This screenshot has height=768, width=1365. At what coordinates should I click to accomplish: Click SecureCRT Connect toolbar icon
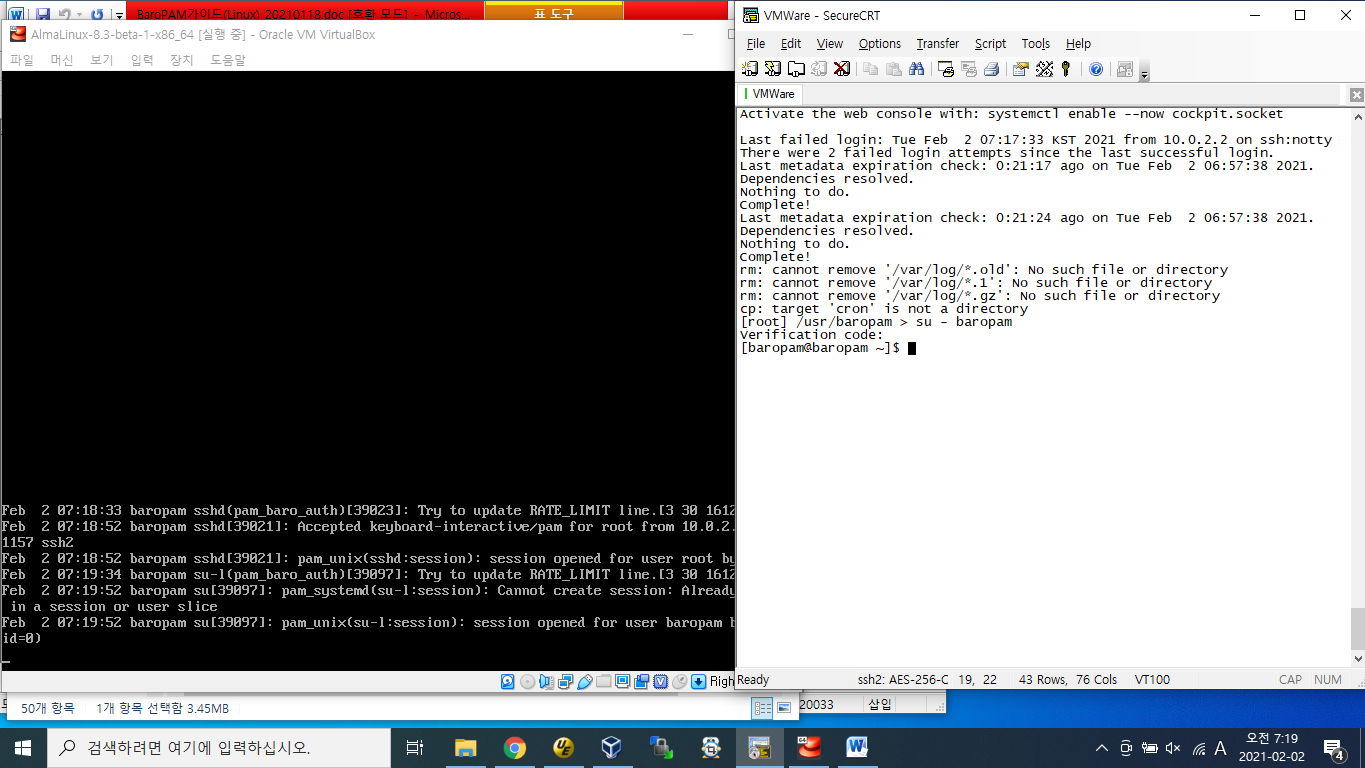[750, 69]
